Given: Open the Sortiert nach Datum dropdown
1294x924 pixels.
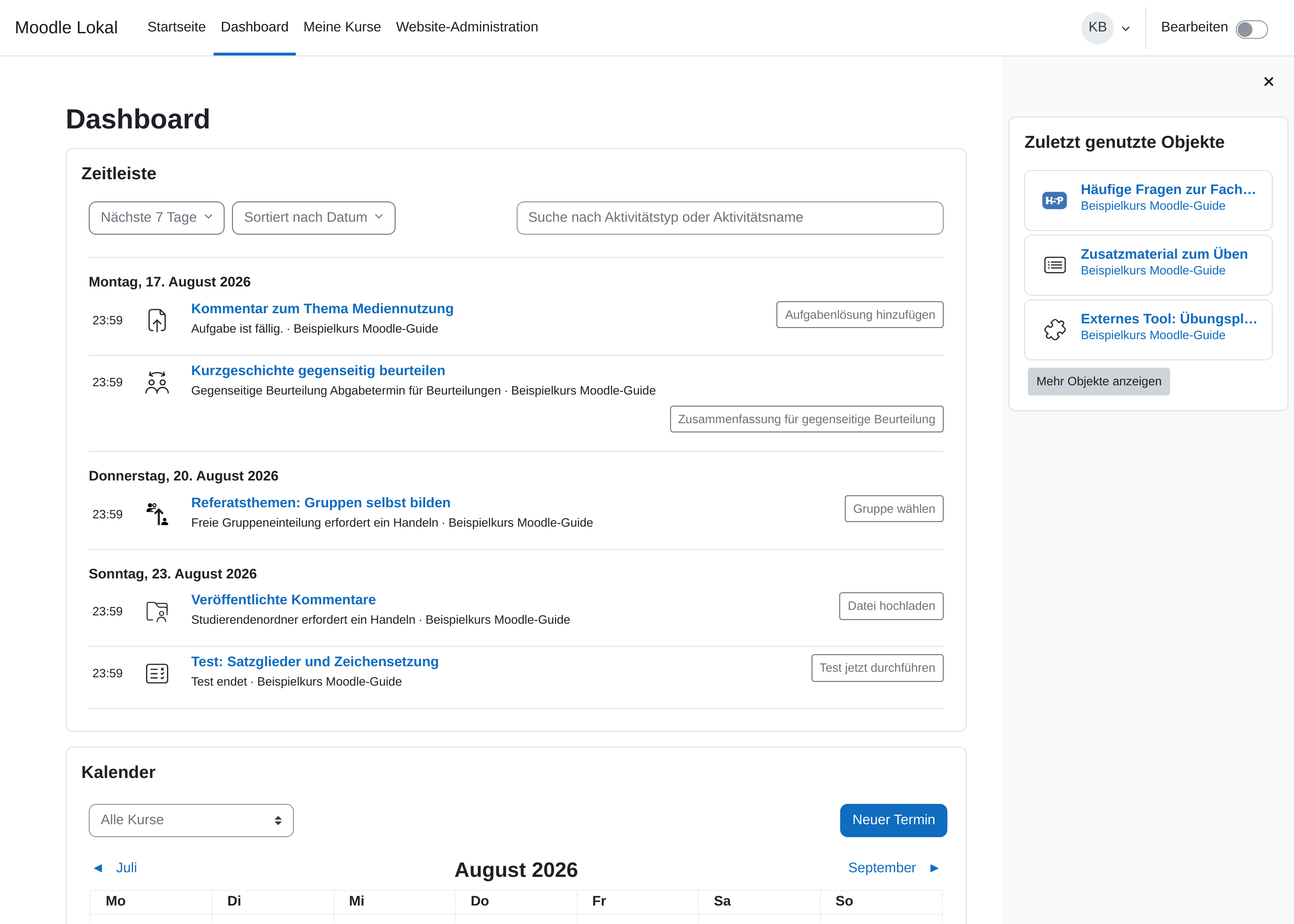Looking at the screenshot, I should pyautogui.click(x=313, y=218).
